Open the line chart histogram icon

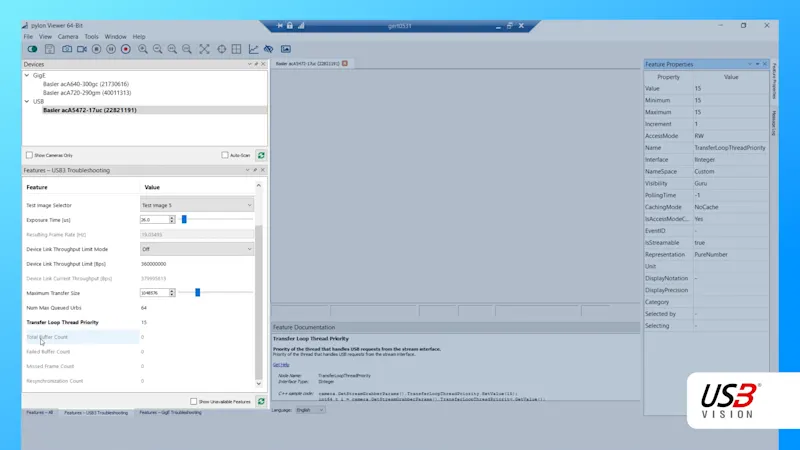pos(253,49)
